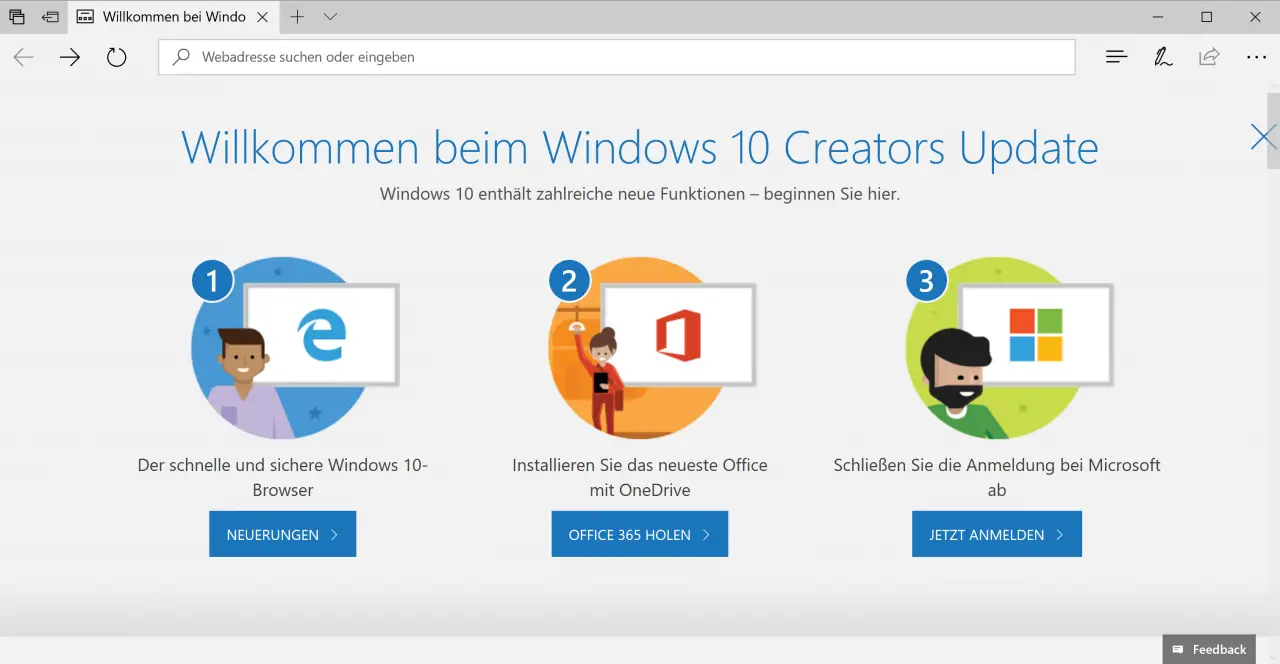The image size is (1280, 664).
Task: Add web notes with pen icon
Action: [1163, 57]
